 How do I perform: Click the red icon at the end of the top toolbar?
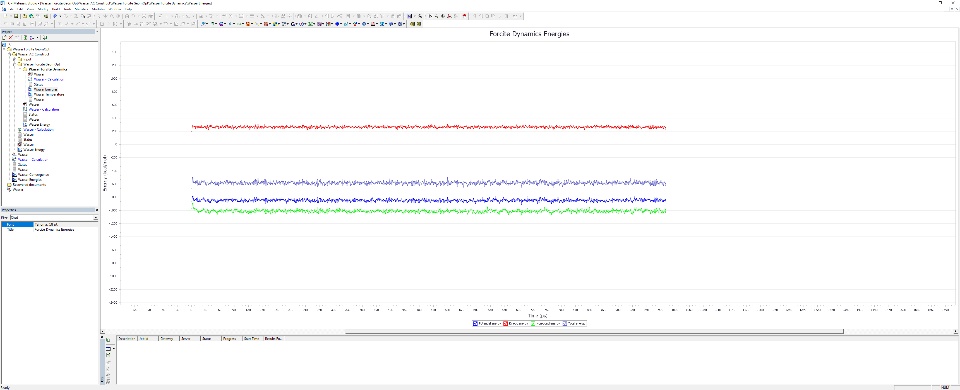click(464, 16)
